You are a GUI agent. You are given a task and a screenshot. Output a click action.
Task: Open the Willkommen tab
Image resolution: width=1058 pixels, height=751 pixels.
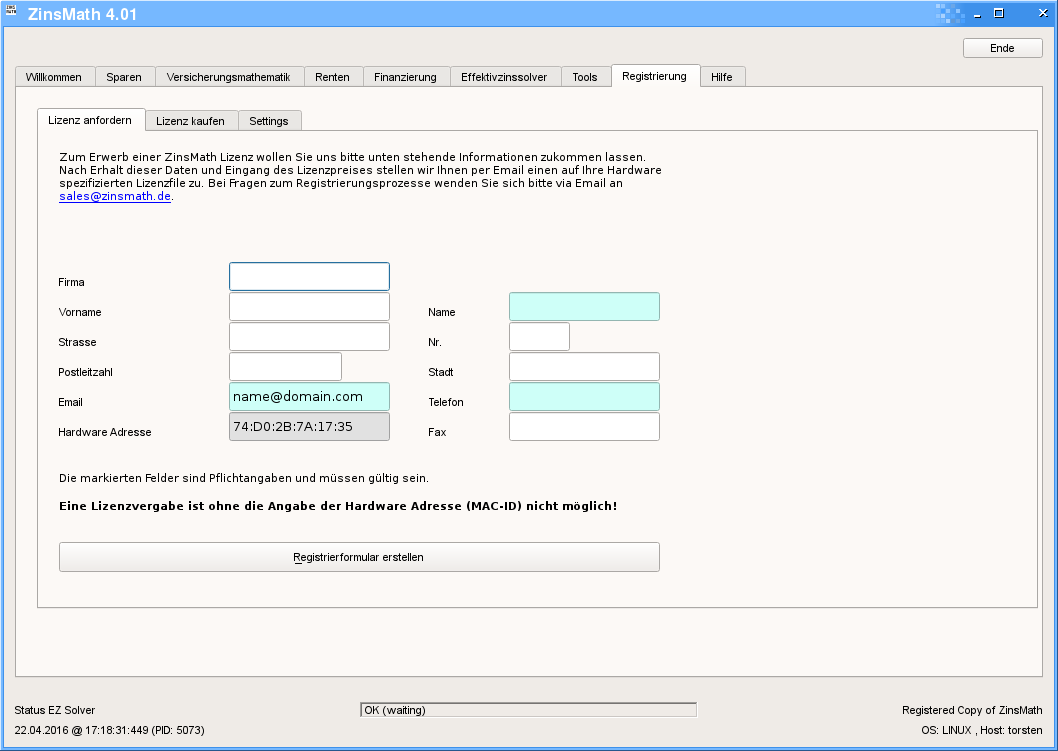coord(54,77)
